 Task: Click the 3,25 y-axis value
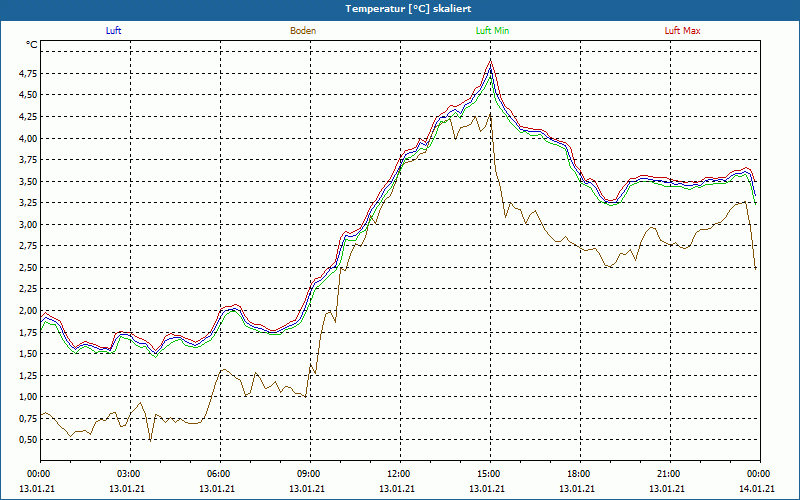click(28, 203)
